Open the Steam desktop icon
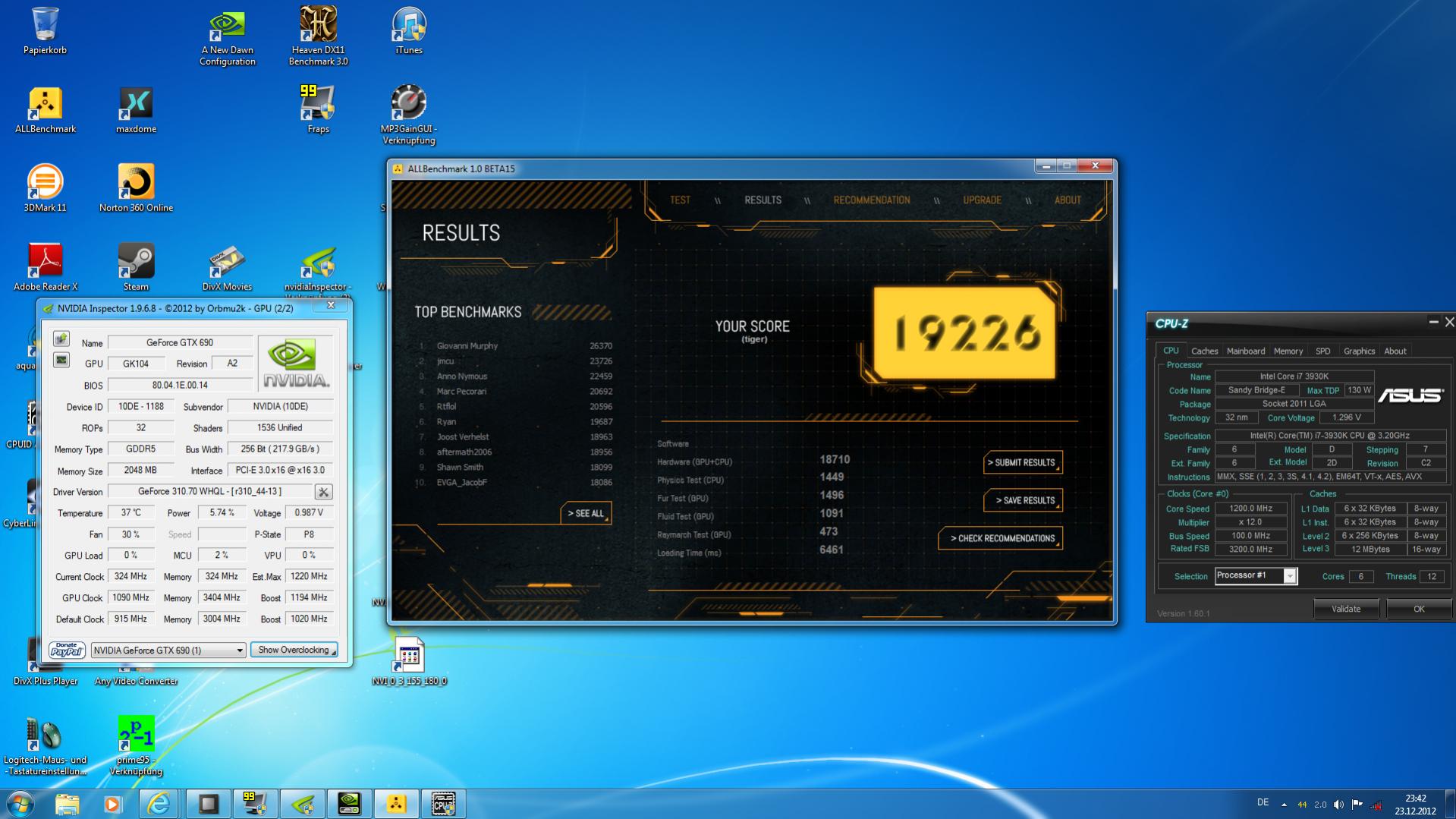This screenshot has width=1456, height=819. (x=136, y=266)
